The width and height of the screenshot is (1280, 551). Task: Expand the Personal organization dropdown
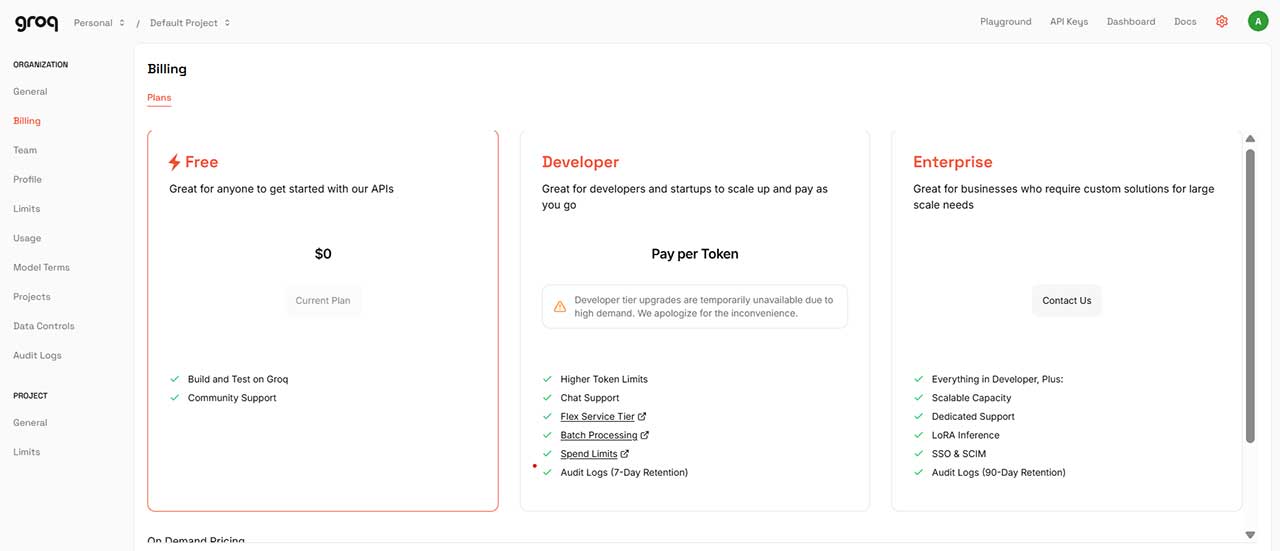coord(99,22)
